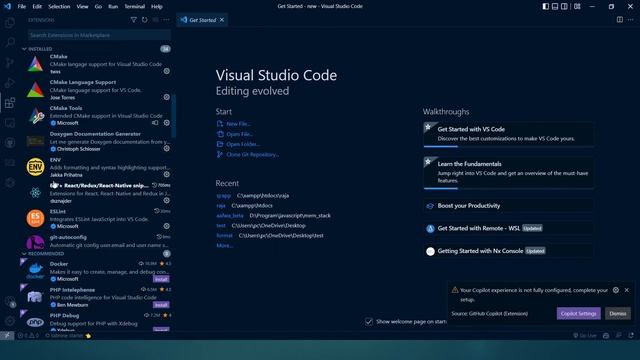Install the PHP Intelephense extension
Image resolution: width=640 pixels, height=360 pixels.
click(x=161, y=305)
